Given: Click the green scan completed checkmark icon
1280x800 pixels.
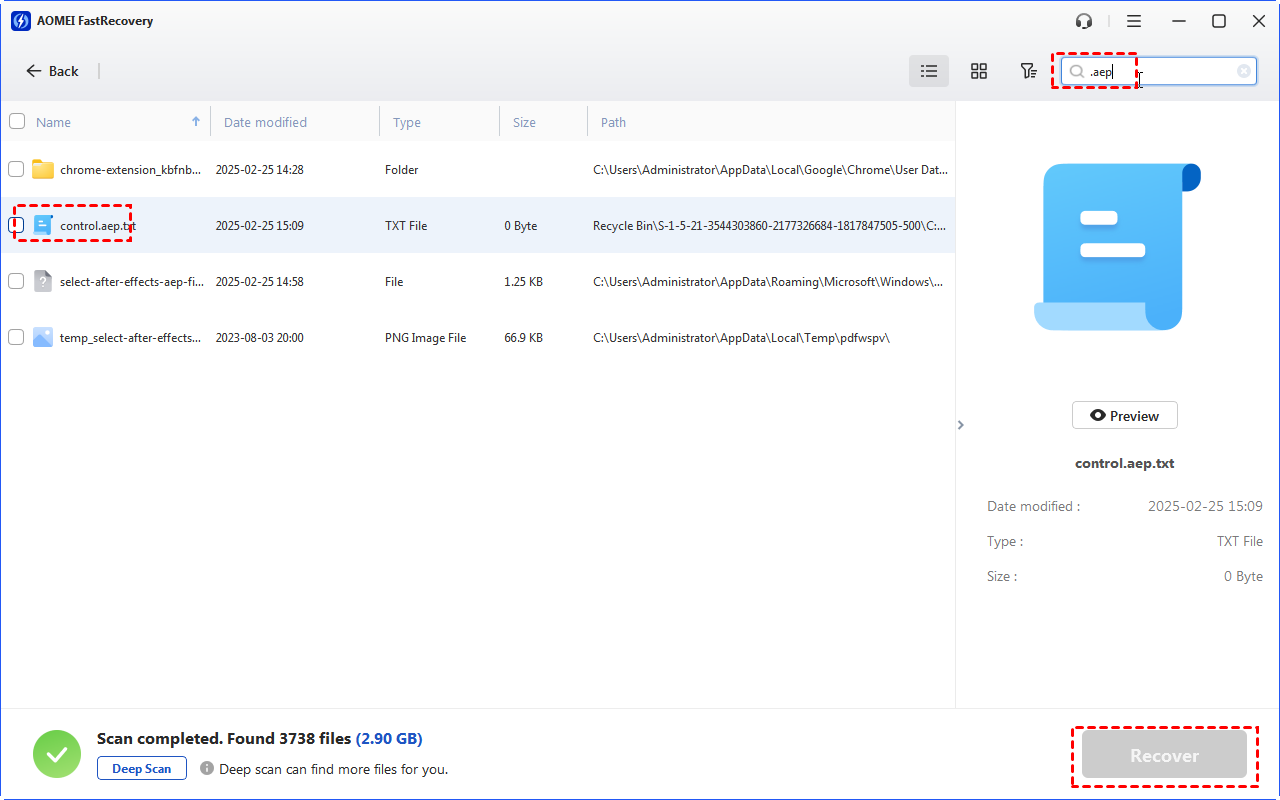Looking at the screenshot, I should click(x=57, y=754).
